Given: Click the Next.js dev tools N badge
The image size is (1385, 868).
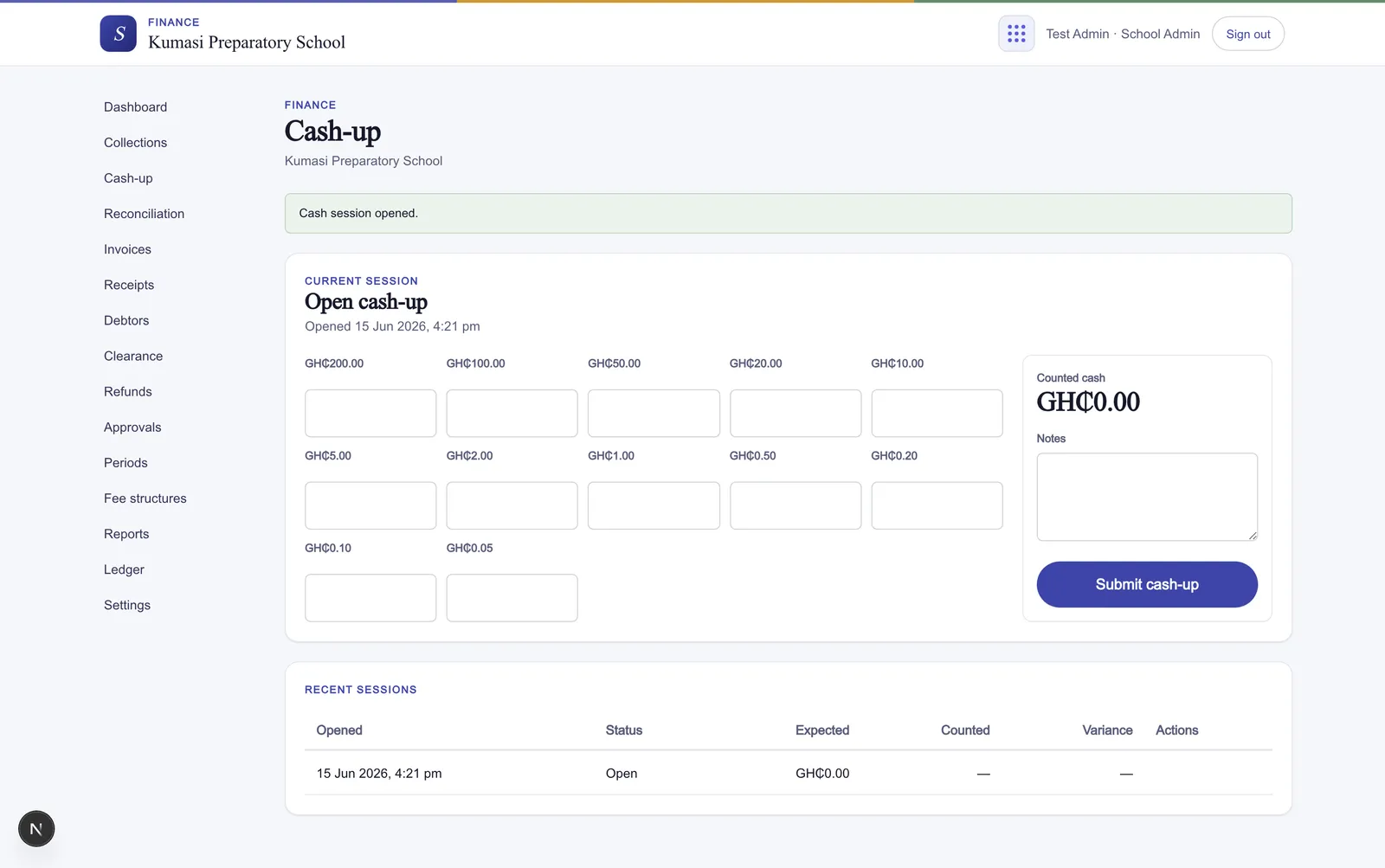Looking at the screenshot, I should (x=36, y=828).
